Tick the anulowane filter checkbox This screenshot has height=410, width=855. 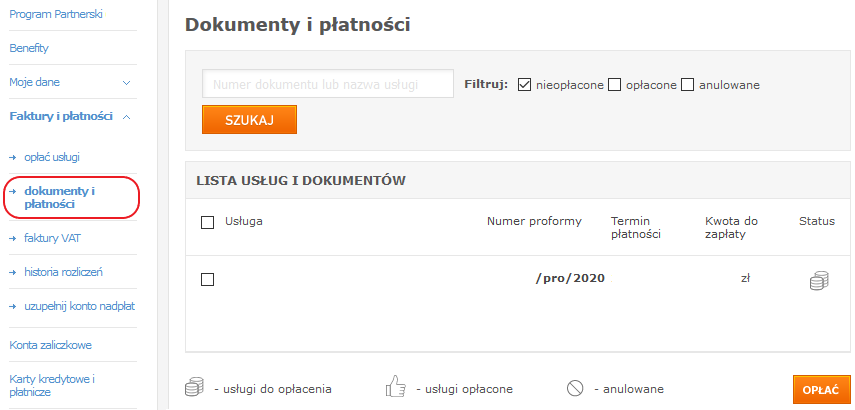click(687, 85)
